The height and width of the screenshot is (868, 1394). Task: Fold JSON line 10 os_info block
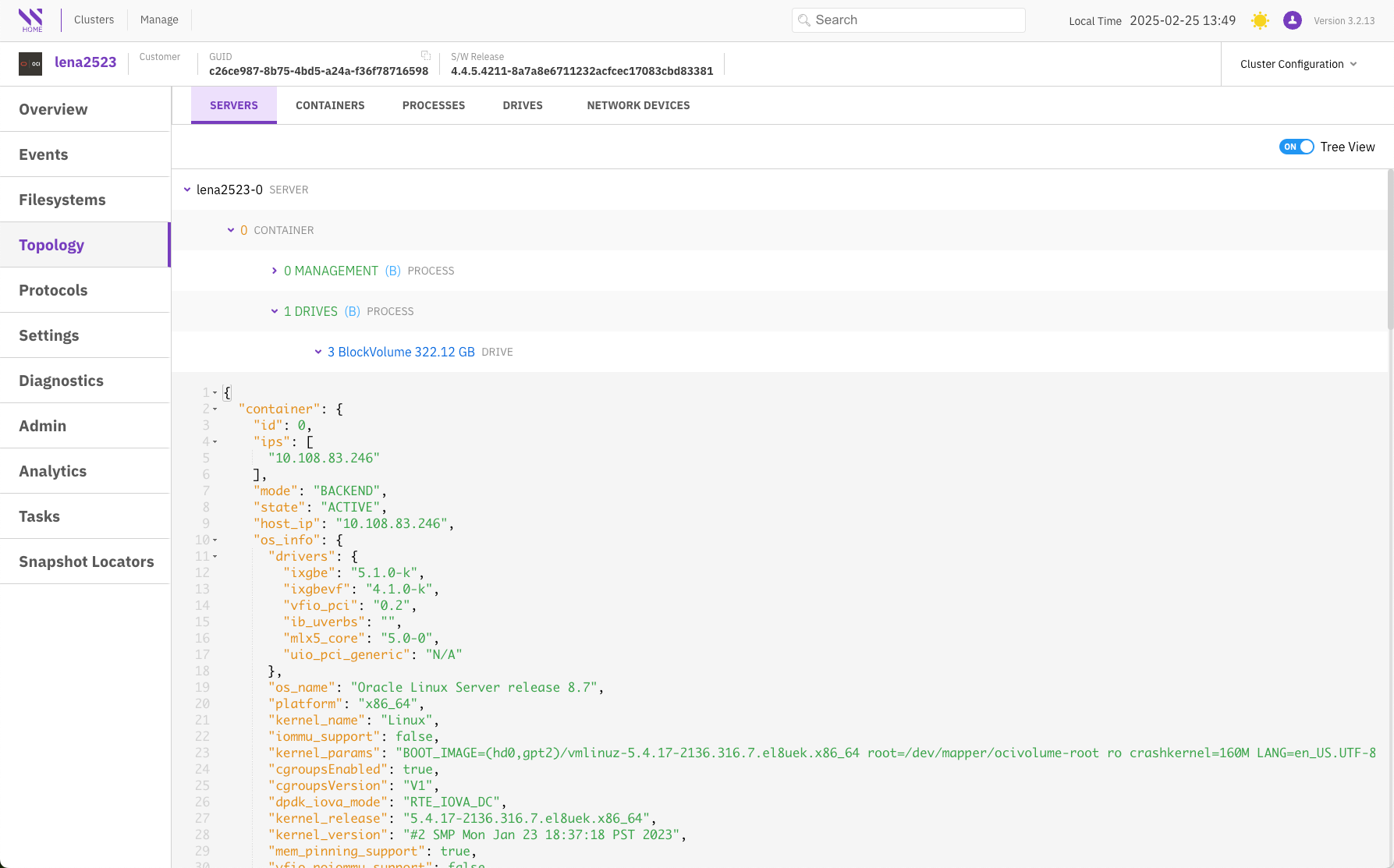[x=215, y=540]
